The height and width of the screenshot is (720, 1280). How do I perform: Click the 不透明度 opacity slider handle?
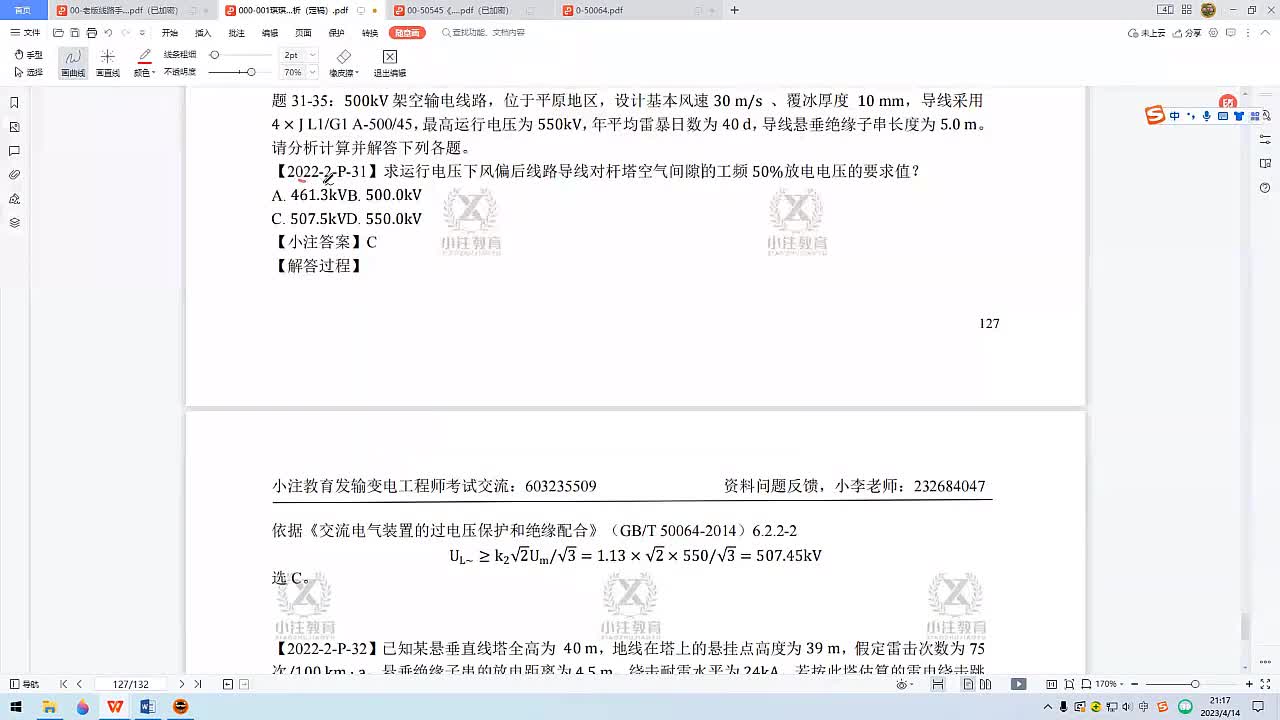coord(250,72)
